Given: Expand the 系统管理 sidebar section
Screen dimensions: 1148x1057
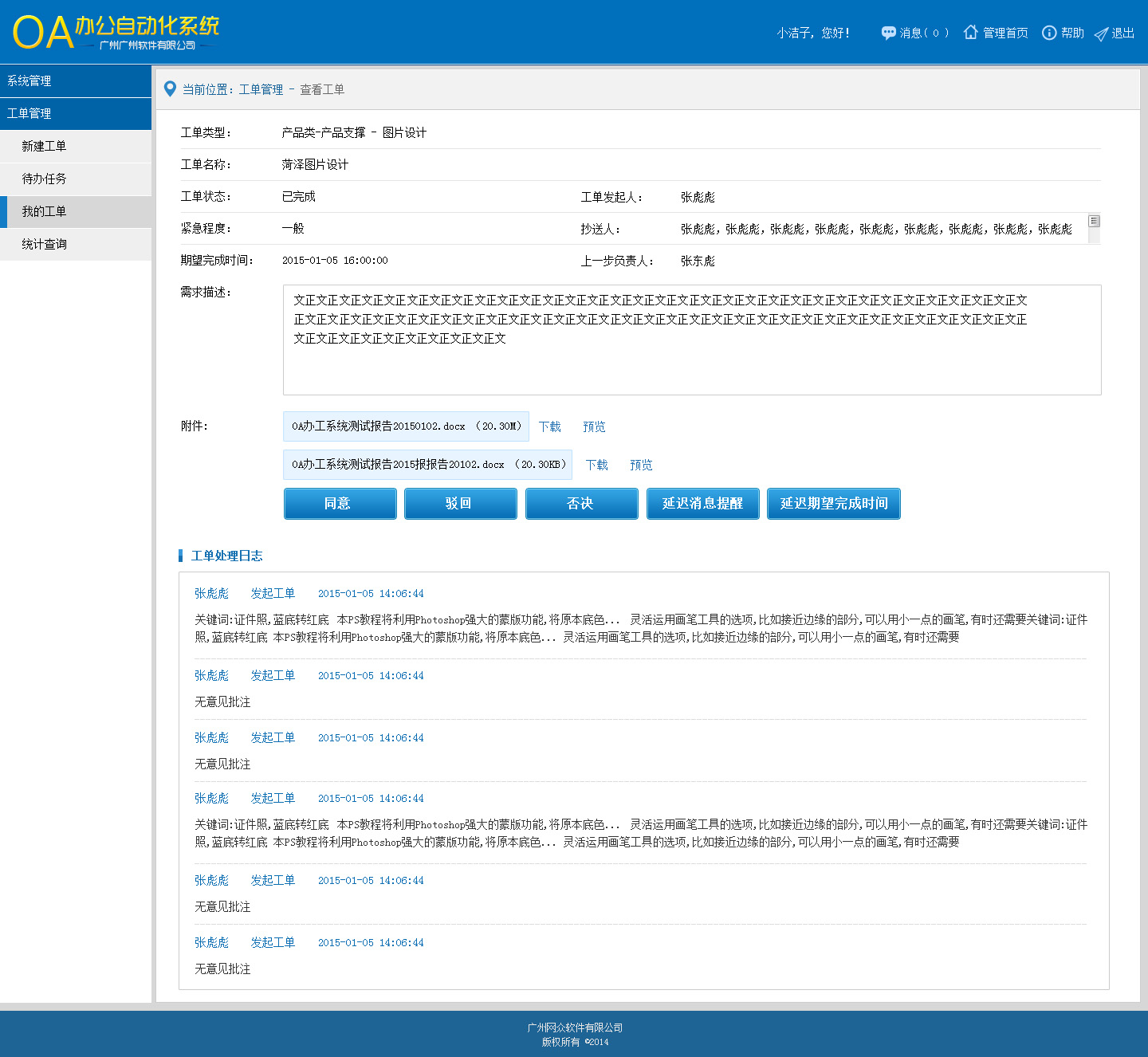Looking at the screenshot, I should 76,81.
